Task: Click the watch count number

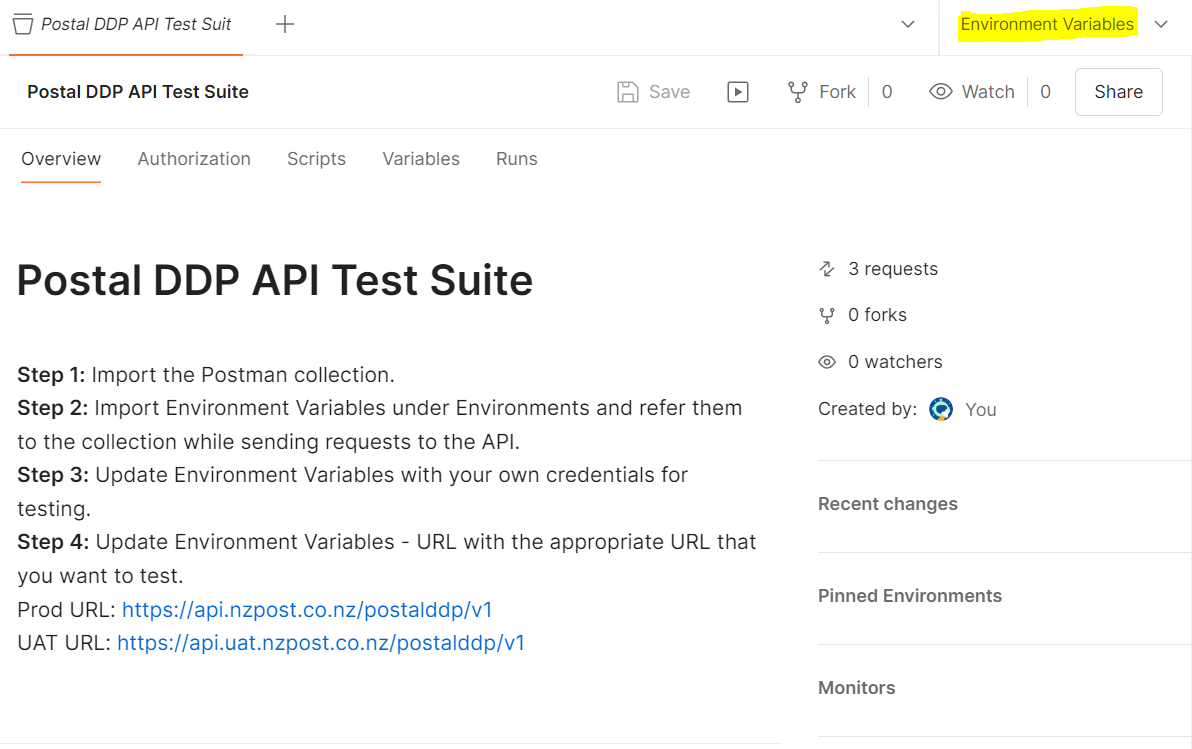Action: pyautogui.click(x=1045, y=92)
